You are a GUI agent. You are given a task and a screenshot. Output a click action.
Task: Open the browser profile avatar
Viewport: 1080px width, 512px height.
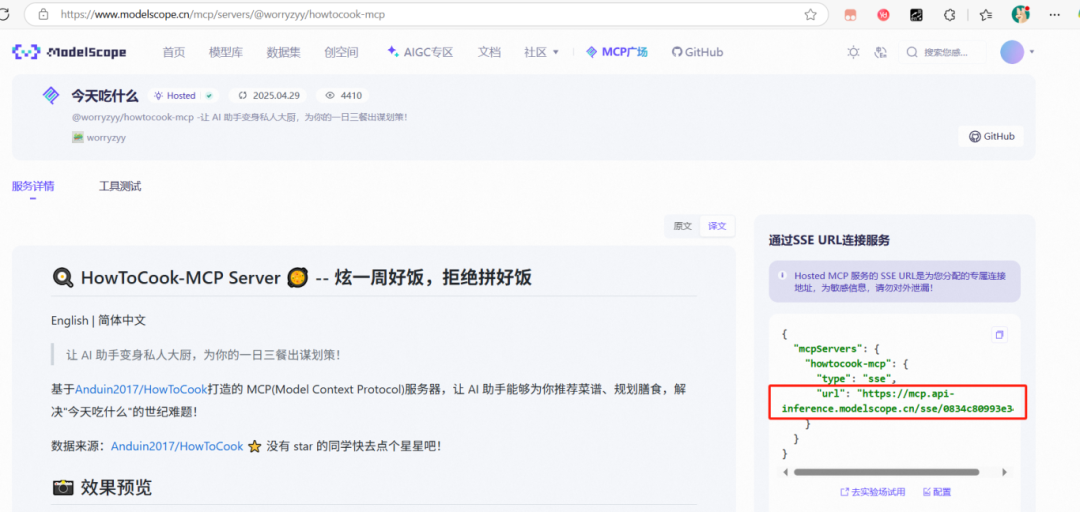click(1020, 14)
